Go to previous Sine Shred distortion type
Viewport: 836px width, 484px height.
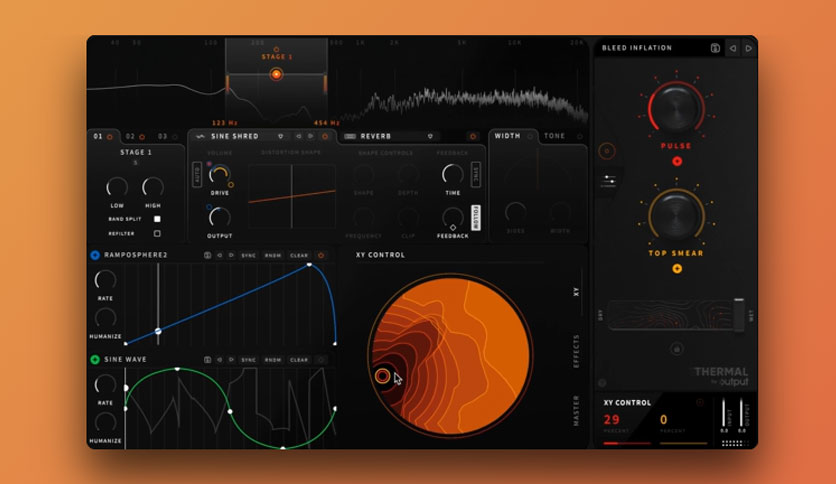(299, 136)
